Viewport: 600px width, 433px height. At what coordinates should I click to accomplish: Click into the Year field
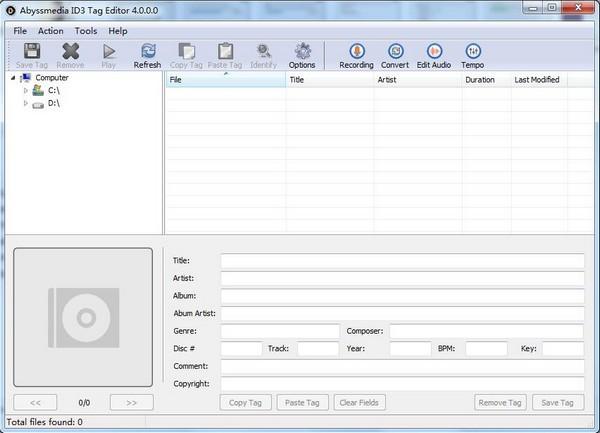point(410,349)
